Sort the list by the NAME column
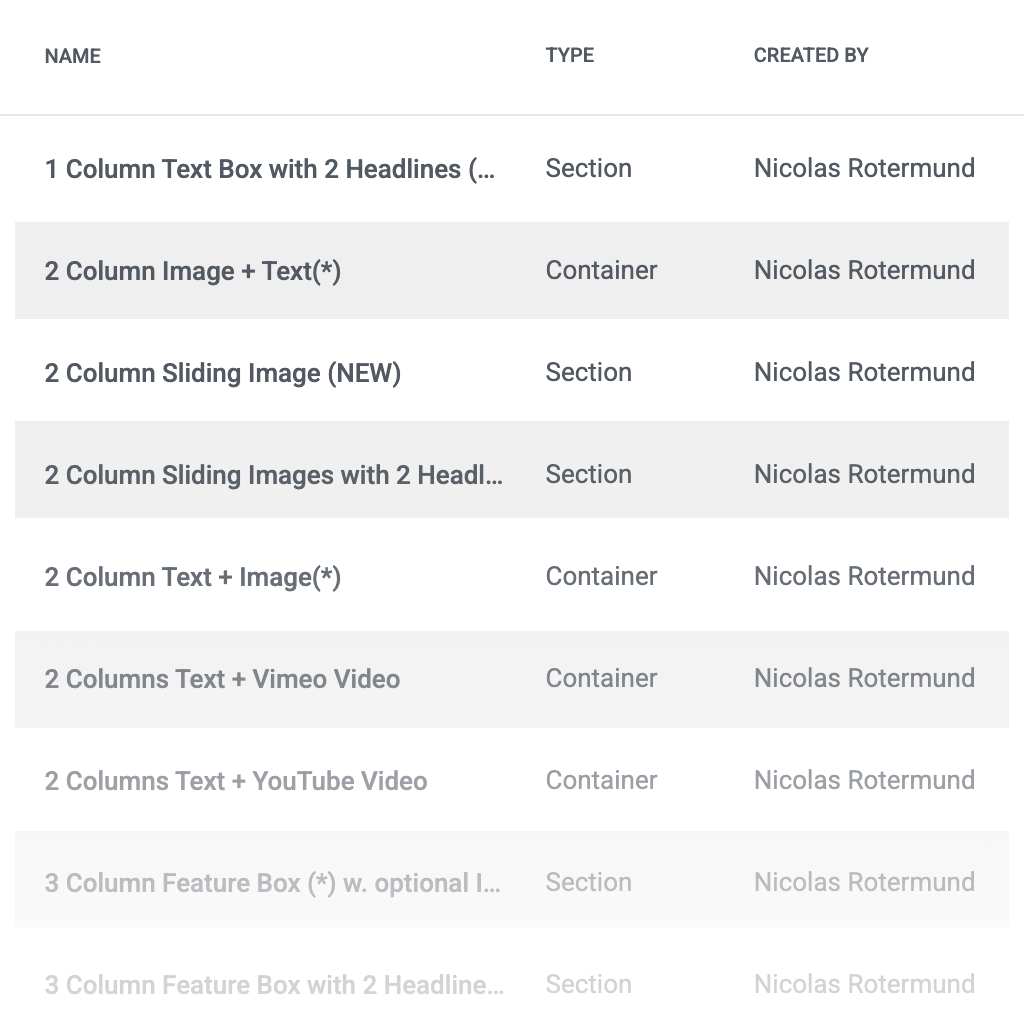The height and width of the screenshot is (1036, 1024). 72,56
